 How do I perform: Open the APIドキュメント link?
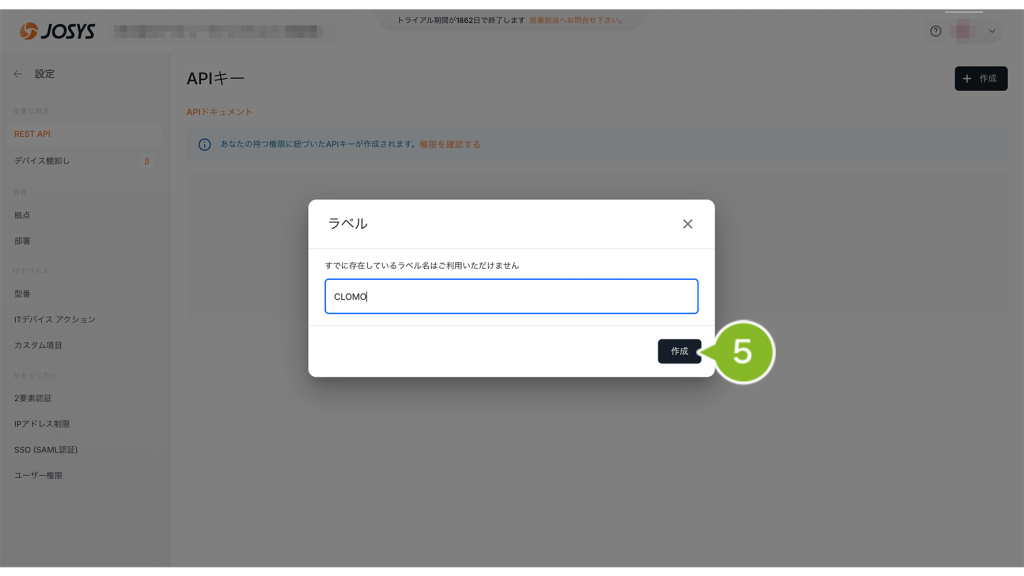(219, 112)
